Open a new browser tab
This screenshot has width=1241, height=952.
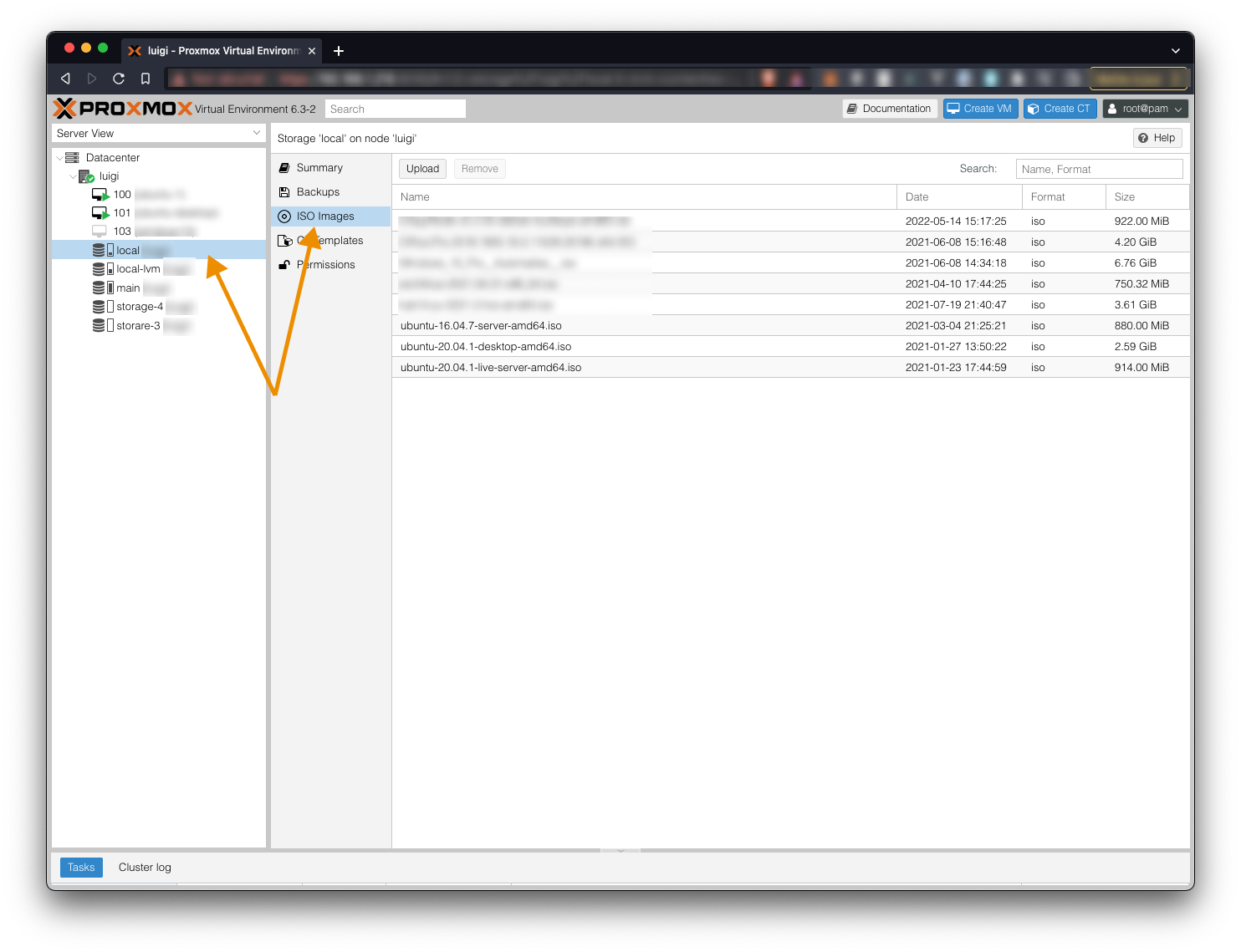pos(339,51)
